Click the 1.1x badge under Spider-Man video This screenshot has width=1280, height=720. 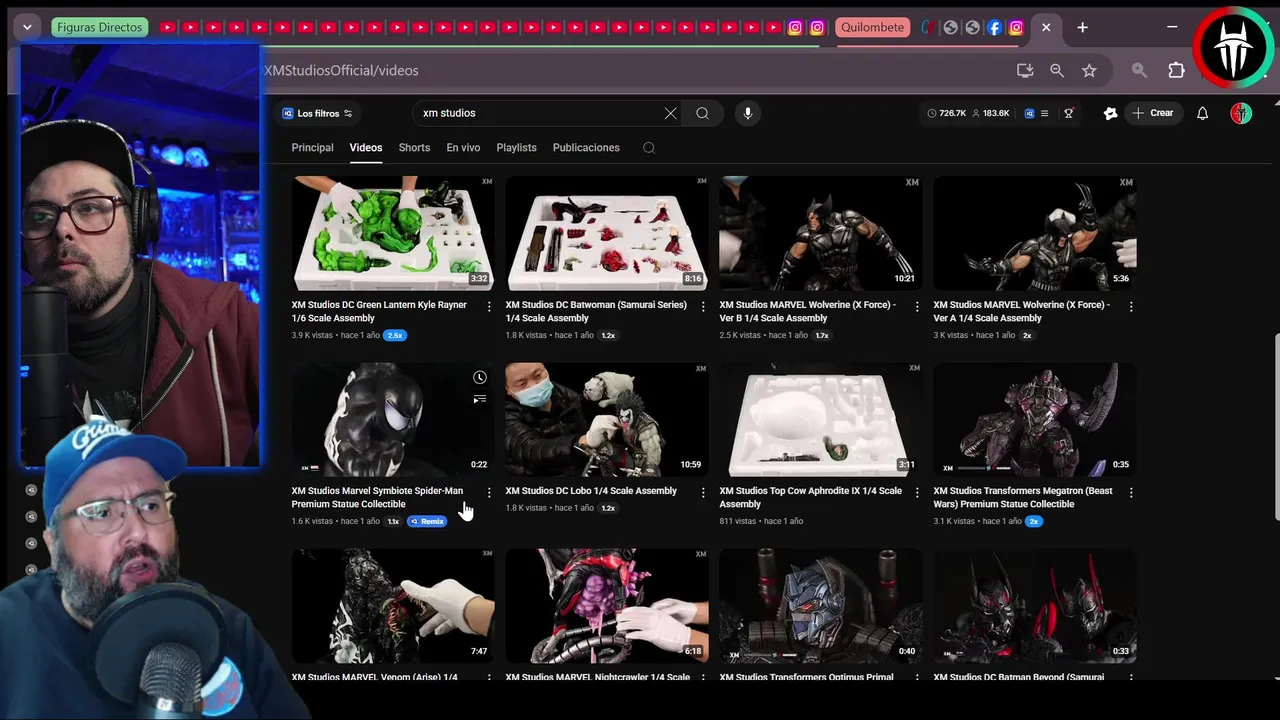coord(393,522)
